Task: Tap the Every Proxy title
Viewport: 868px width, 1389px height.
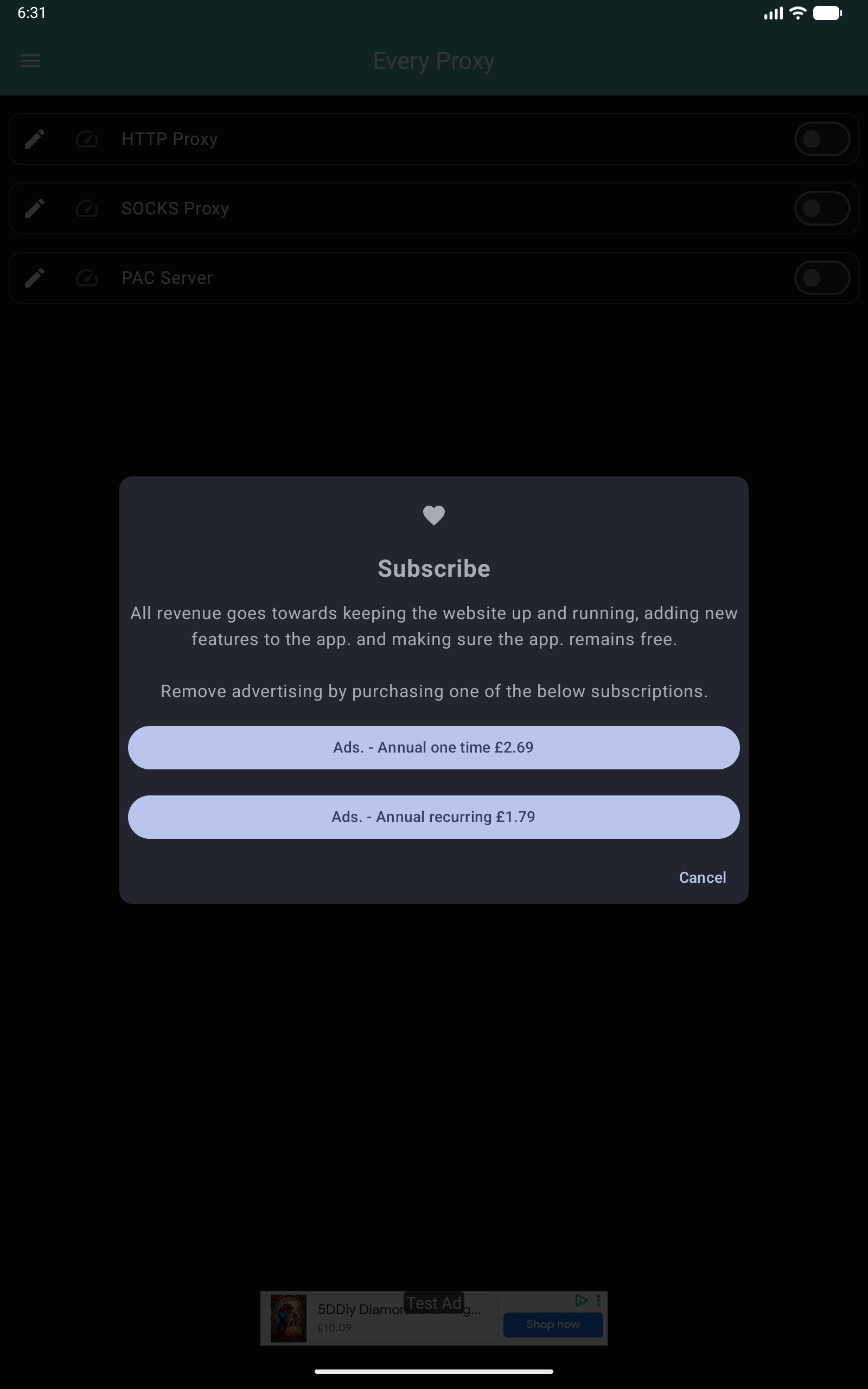Action: [434, 61]
